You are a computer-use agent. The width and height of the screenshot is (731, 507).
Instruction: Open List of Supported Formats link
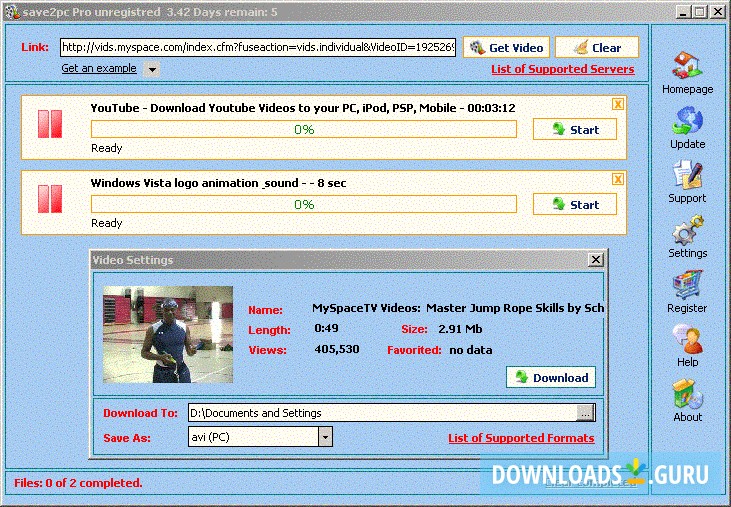pyautogui.click(x=521, y=438)
